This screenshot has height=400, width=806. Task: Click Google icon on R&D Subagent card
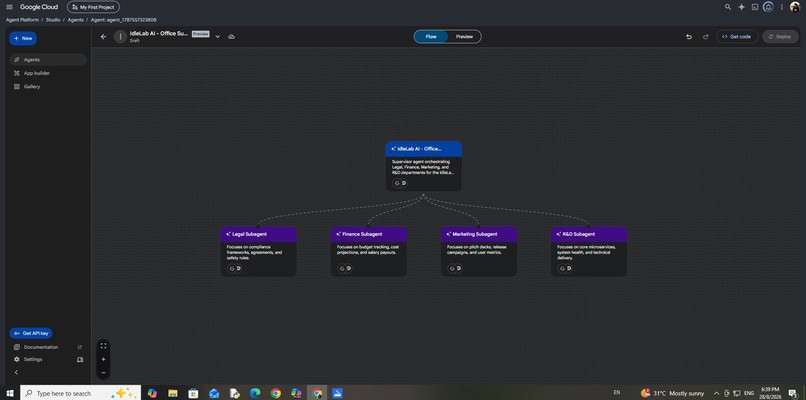(x=562, y=268)
